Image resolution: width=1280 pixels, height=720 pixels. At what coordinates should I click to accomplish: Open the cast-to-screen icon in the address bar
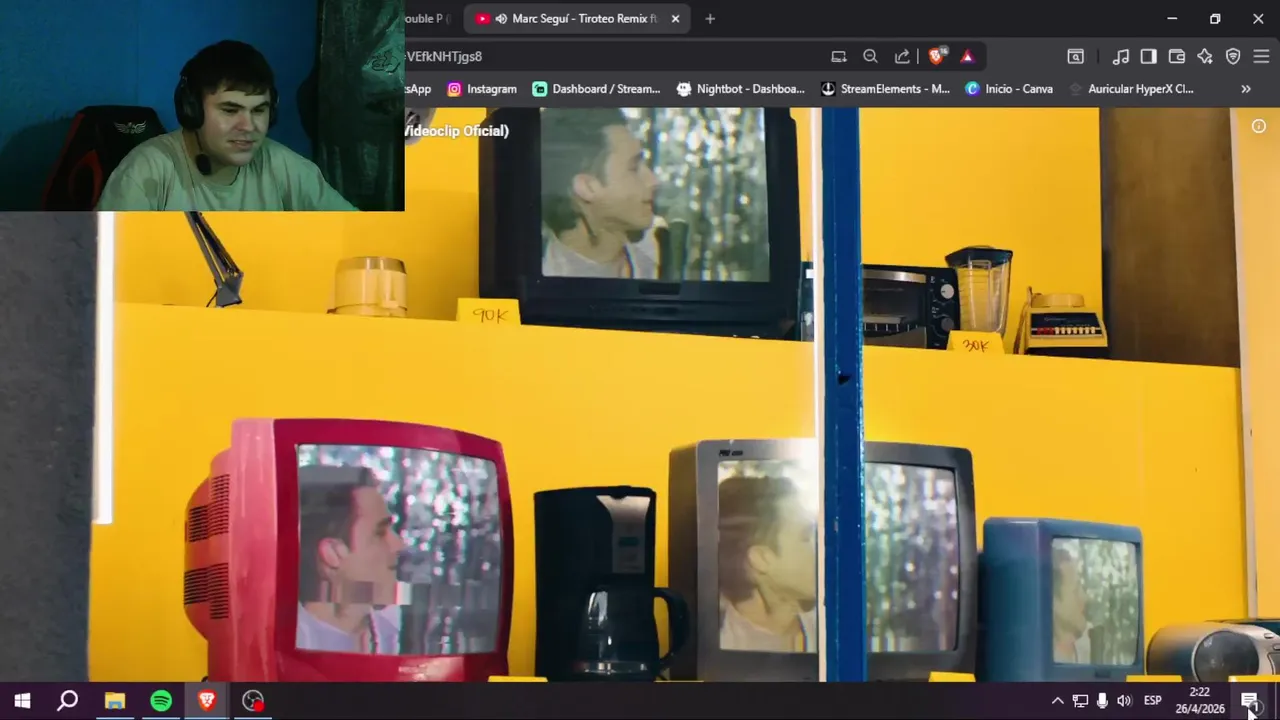(x=839, y=57)
